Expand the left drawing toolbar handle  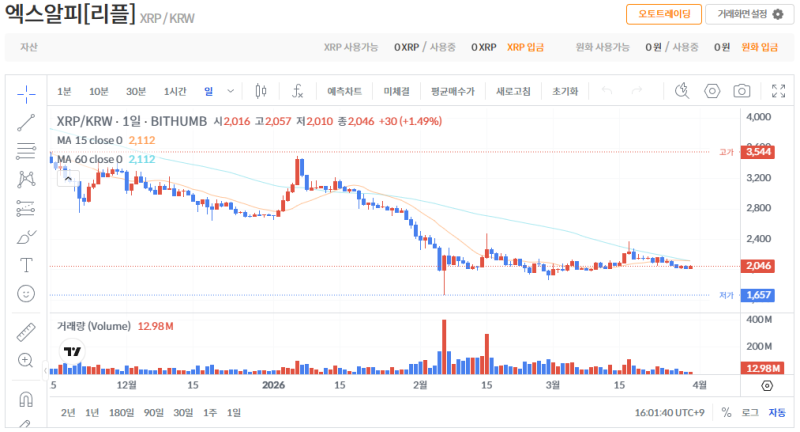[x=45, y=370]
